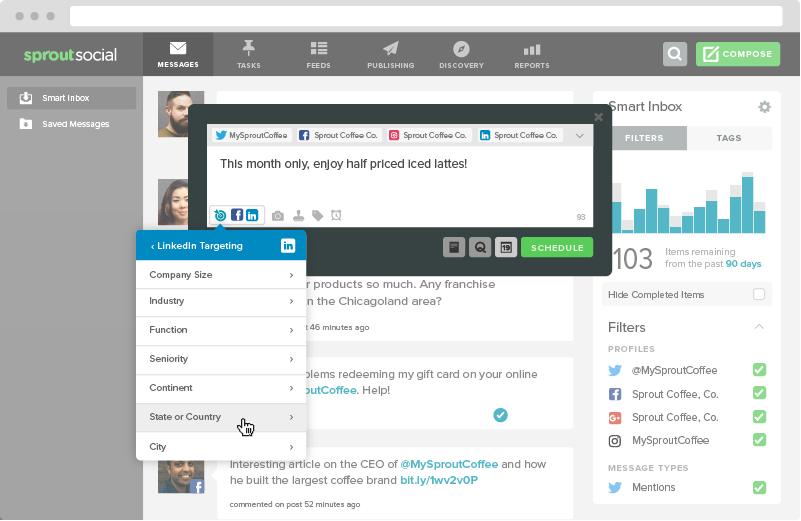801x521 pixels.
Task: Click the save draft icon button
Action: pyautogui.click(x=454, y=248)
